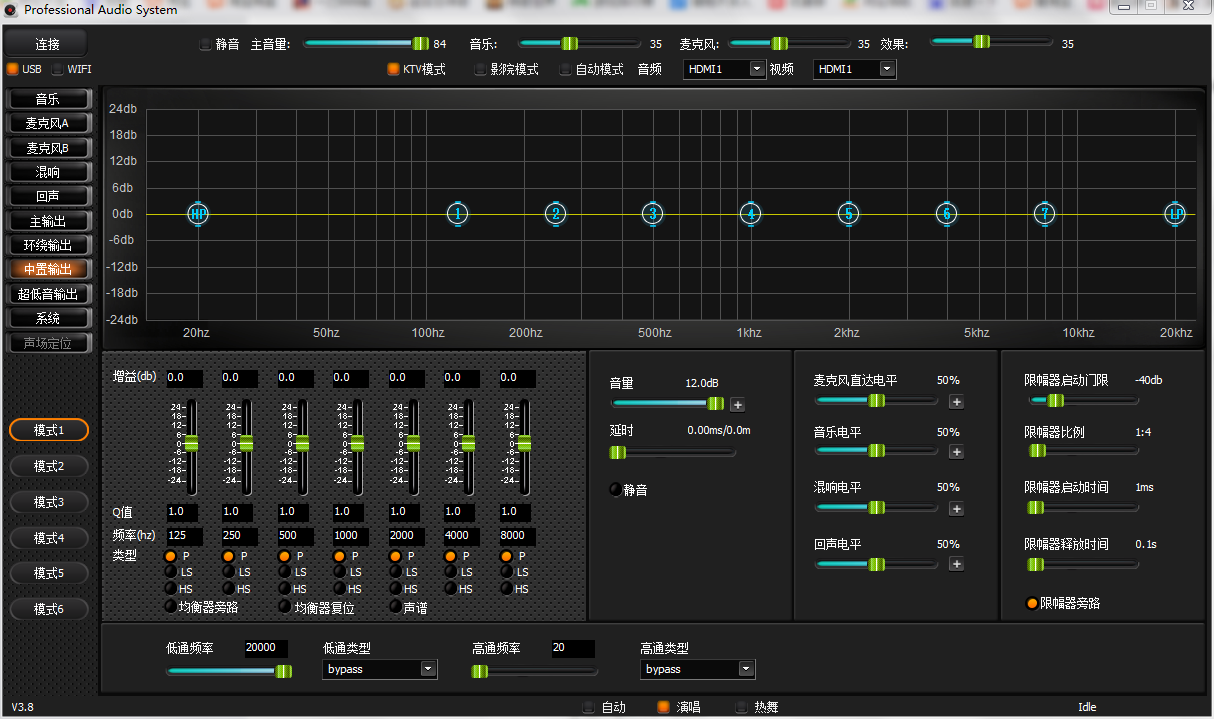This screenshot has width=1214, height=719.
Task: Open the 麦克风A tab
Action: [48, 123]
